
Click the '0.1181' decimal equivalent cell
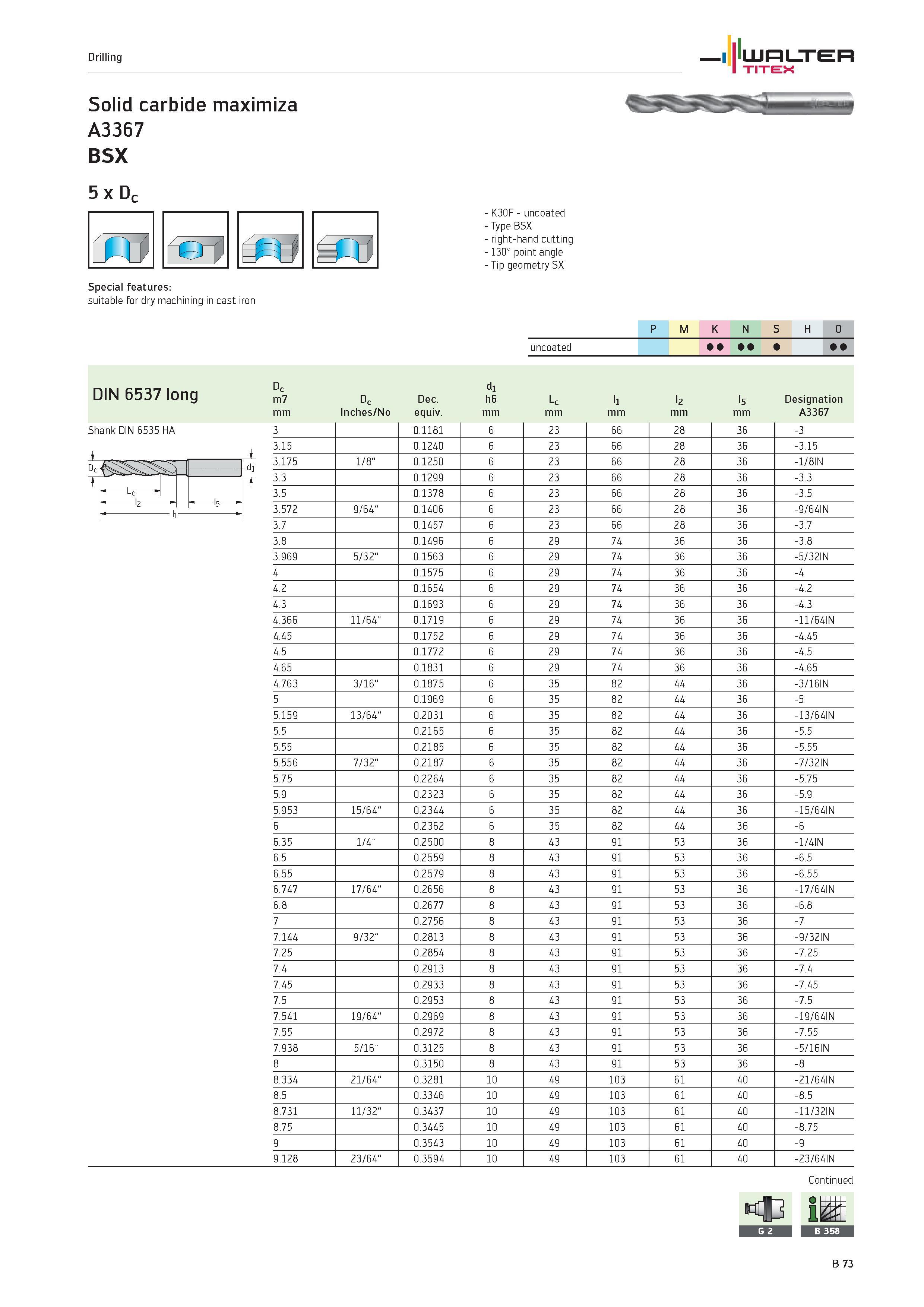[428, 430]
